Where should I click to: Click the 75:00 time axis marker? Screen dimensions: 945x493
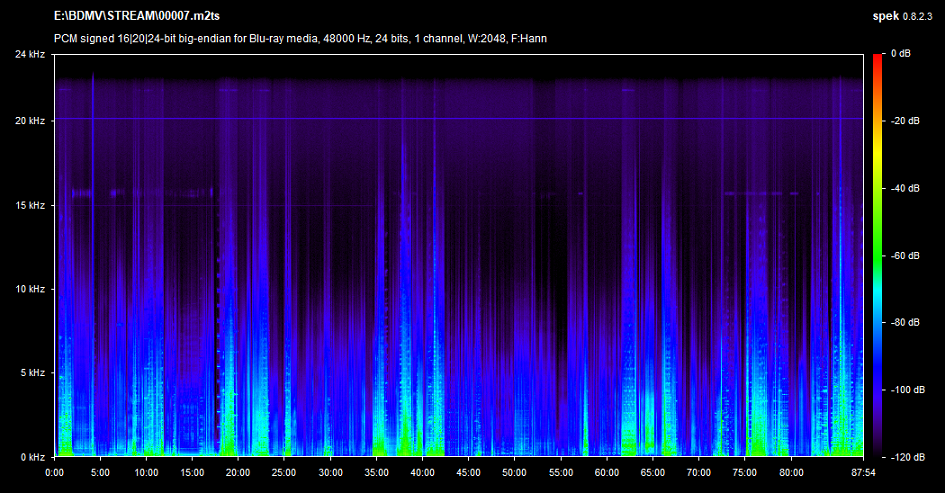pyautogui.click(x=744, y=471)
